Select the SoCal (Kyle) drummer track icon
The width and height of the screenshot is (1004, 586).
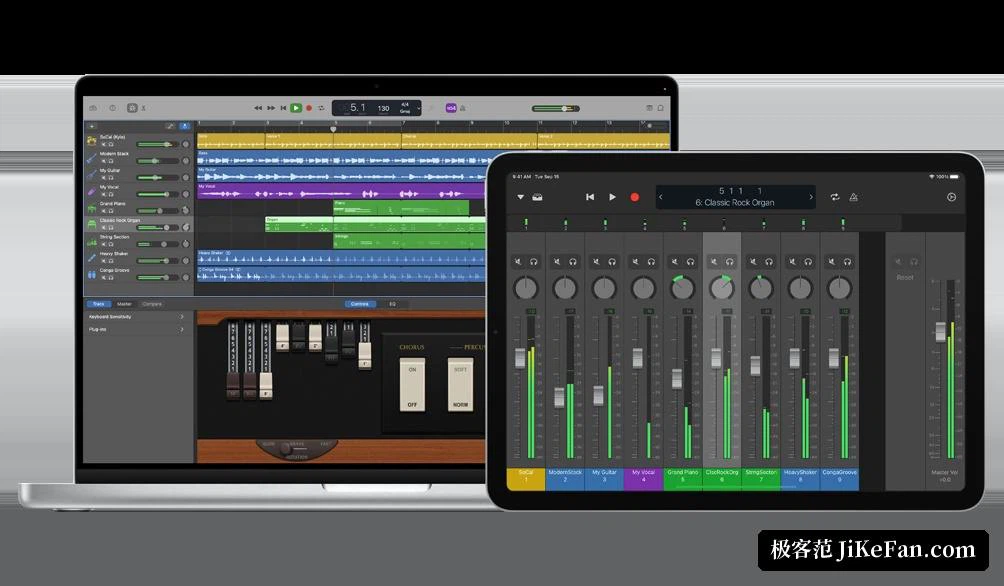point(92,140)
